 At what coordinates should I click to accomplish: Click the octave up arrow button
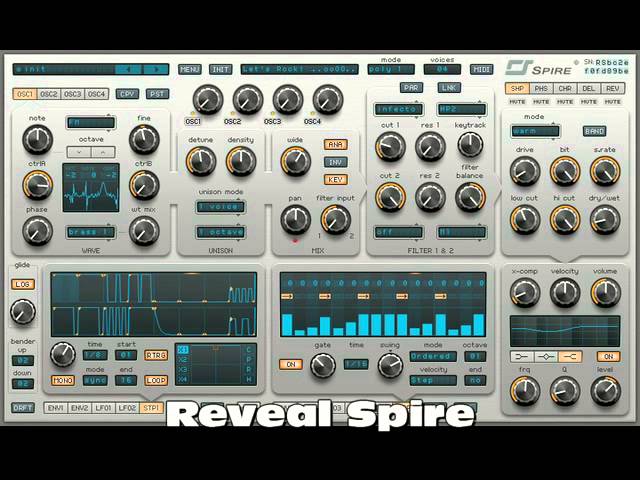point(103,152)
